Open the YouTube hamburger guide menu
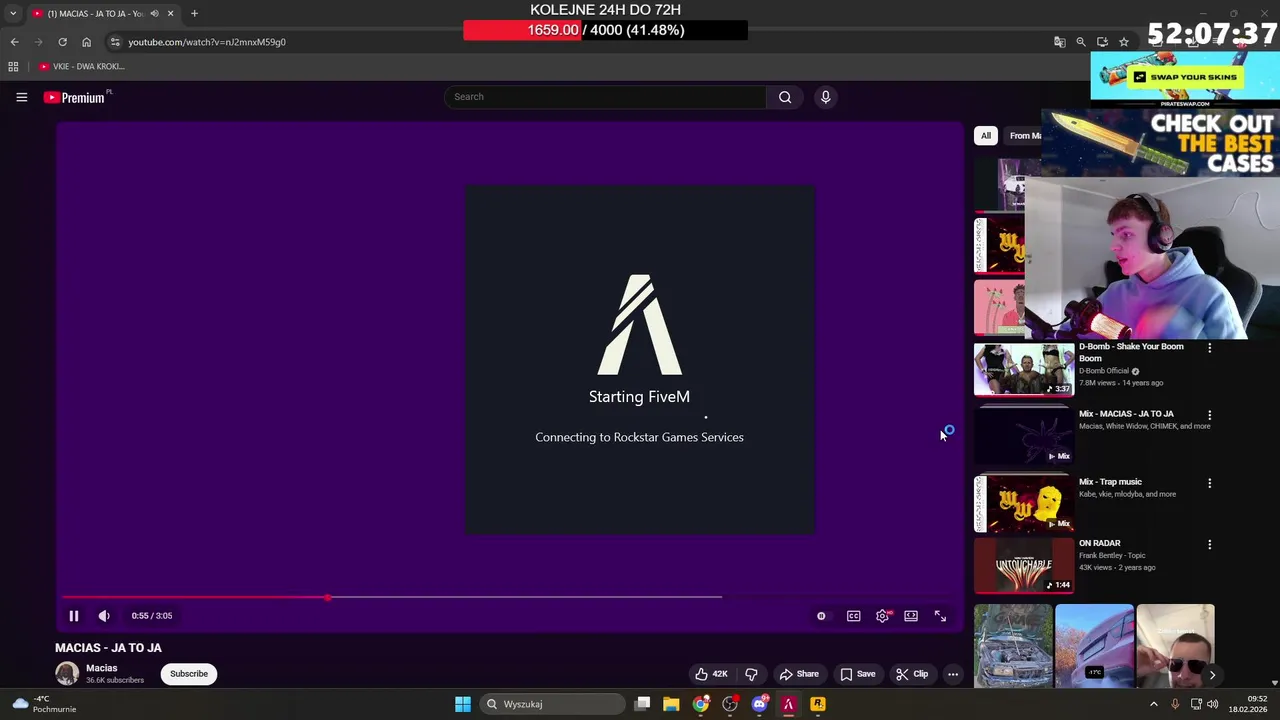1280x720 pixels. click(x=21, y=97)
